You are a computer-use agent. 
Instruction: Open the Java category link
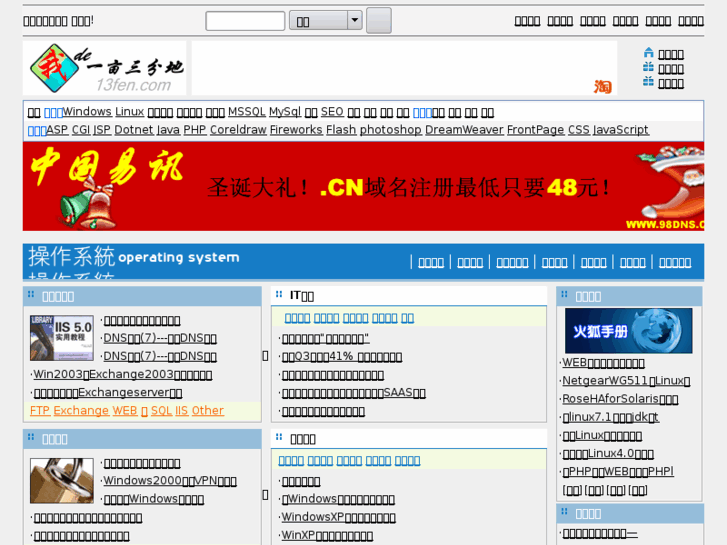click(168, 130)
